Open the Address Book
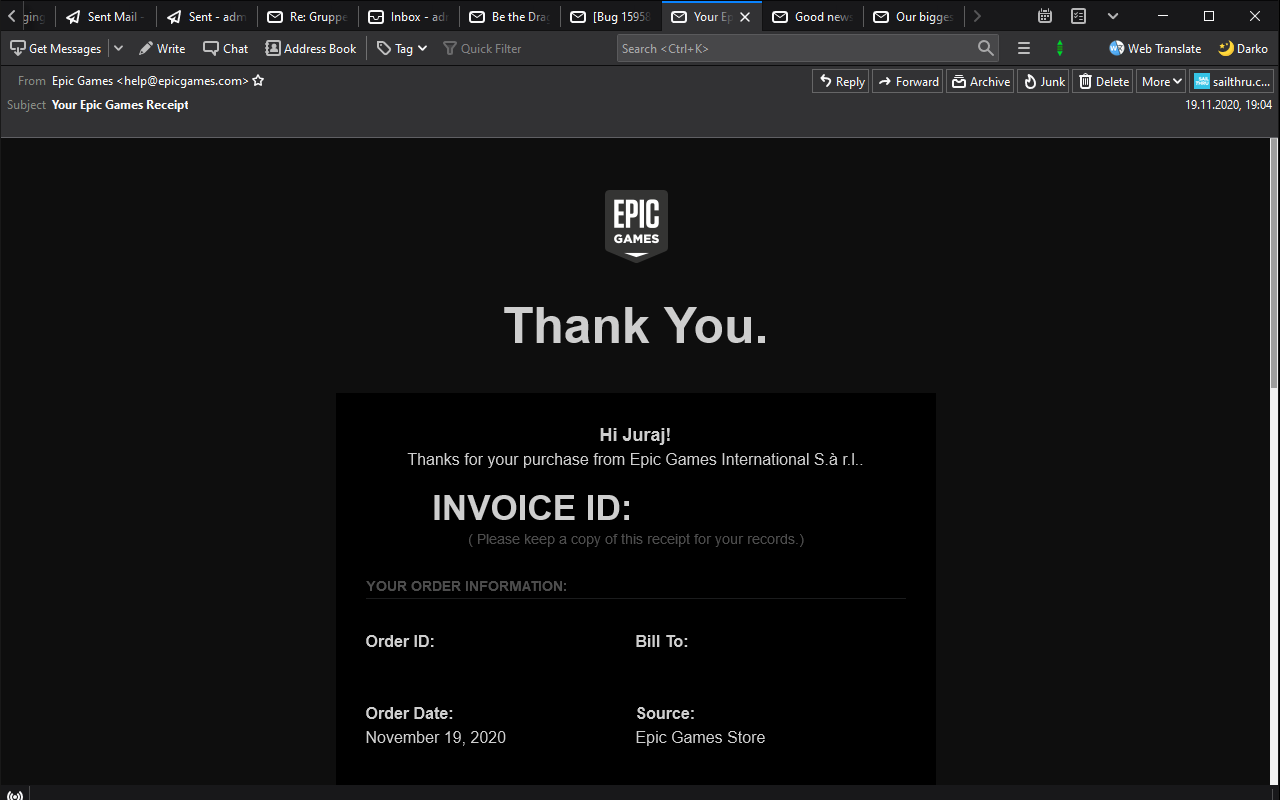 point(310,48)
